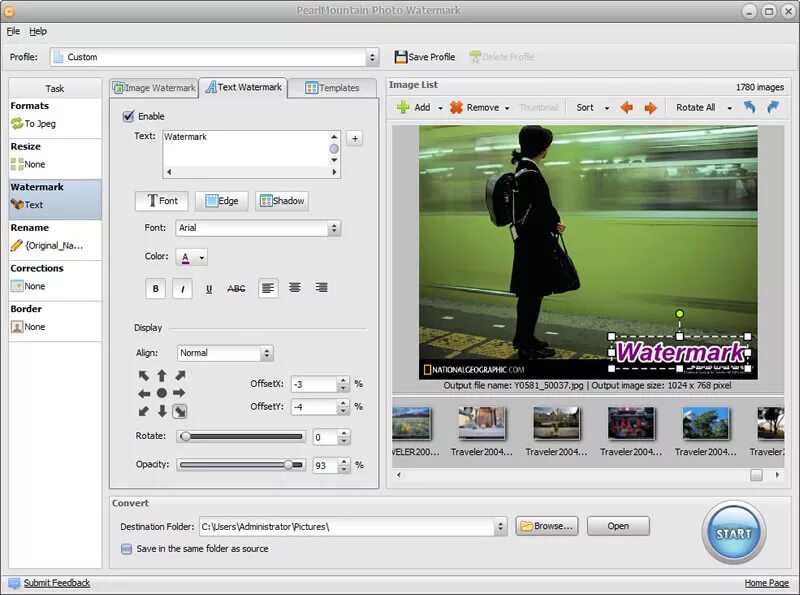Click the Browse... button
Viewport: 800px width, 595px height.
point(547,526)
